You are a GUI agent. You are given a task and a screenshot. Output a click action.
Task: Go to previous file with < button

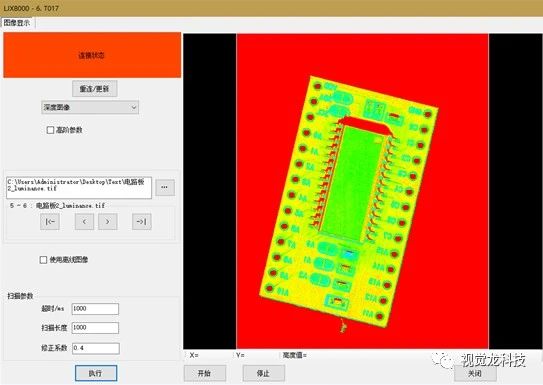pyautogui.click(x=84, y=222)
